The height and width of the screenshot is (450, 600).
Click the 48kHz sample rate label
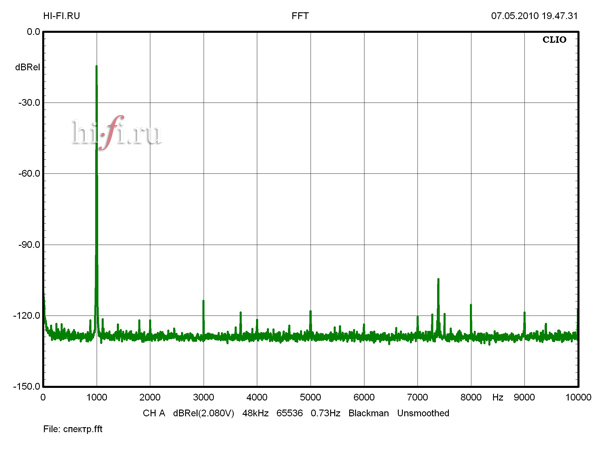pyautogui.click(x=257, y=413)
